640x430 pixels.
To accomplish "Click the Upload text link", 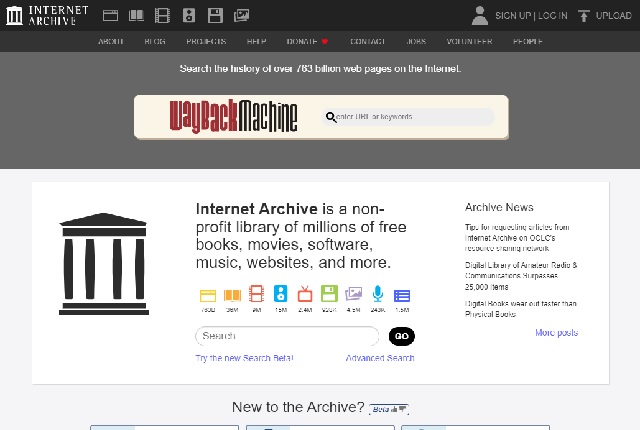I will click(613, 16).
